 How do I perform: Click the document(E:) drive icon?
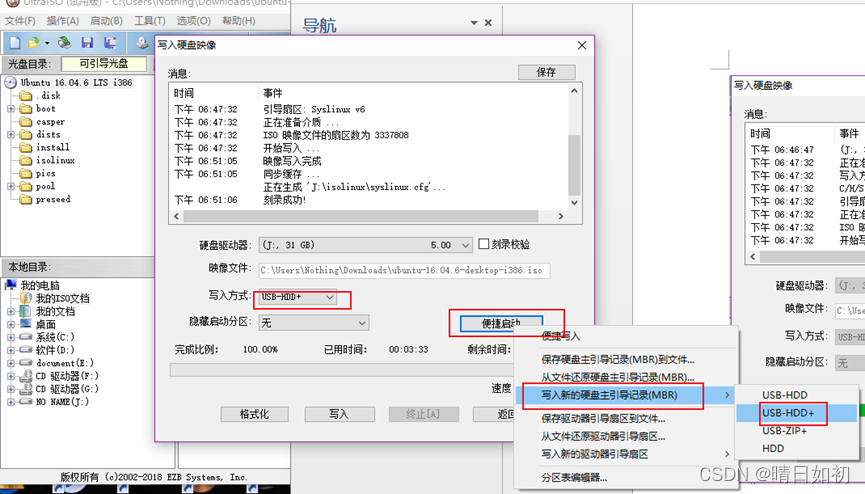pos(25,363)
